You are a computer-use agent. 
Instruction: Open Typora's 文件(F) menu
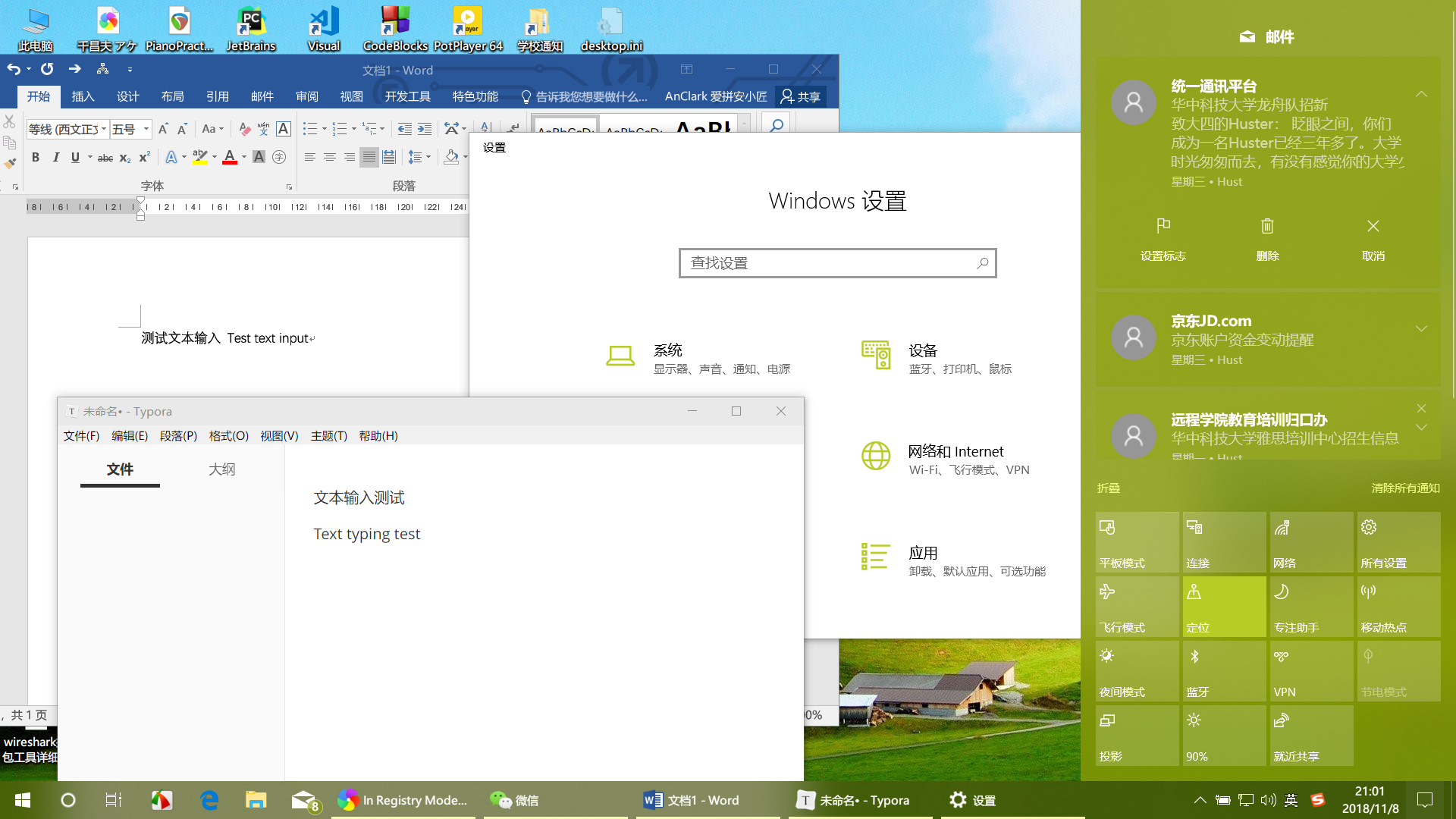[81, 436]
